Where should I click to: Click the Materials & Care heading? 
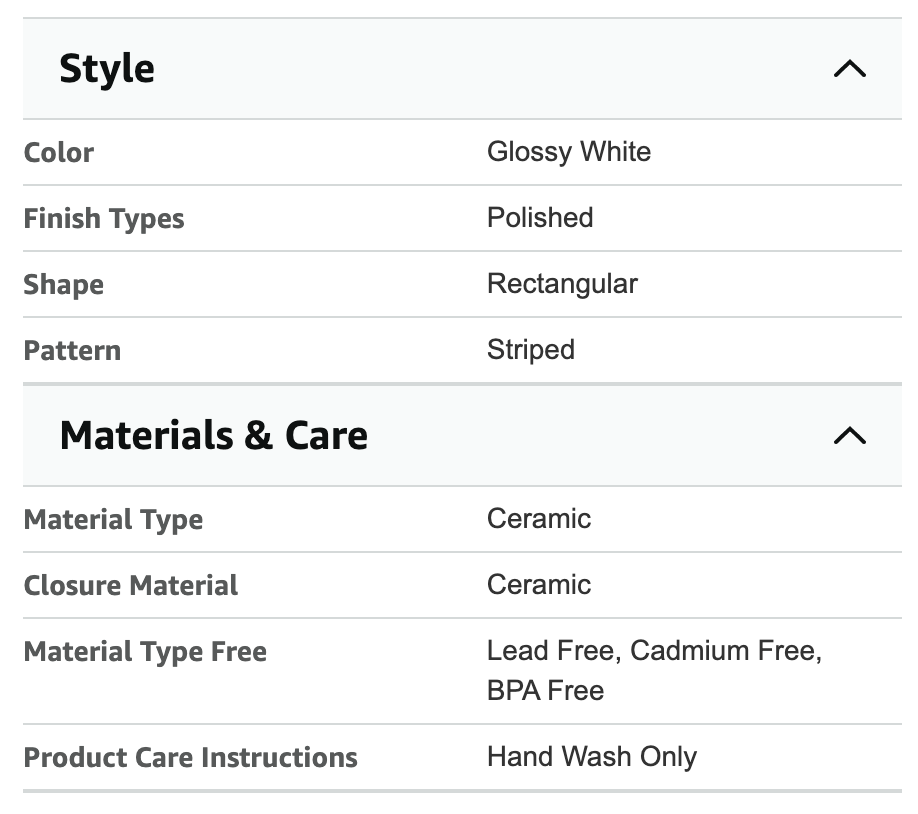click(214, 436)
